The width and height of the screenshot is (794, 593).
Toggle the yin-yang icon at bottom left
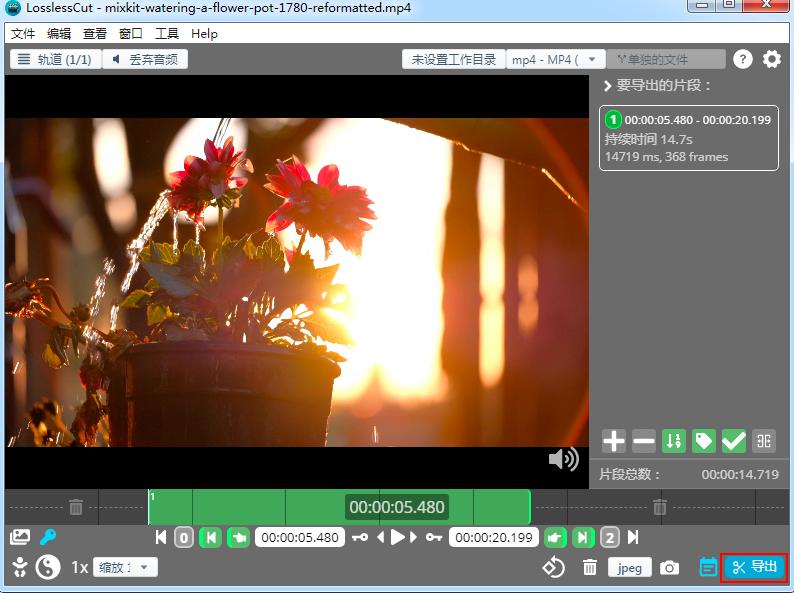[x=47, y=568]
